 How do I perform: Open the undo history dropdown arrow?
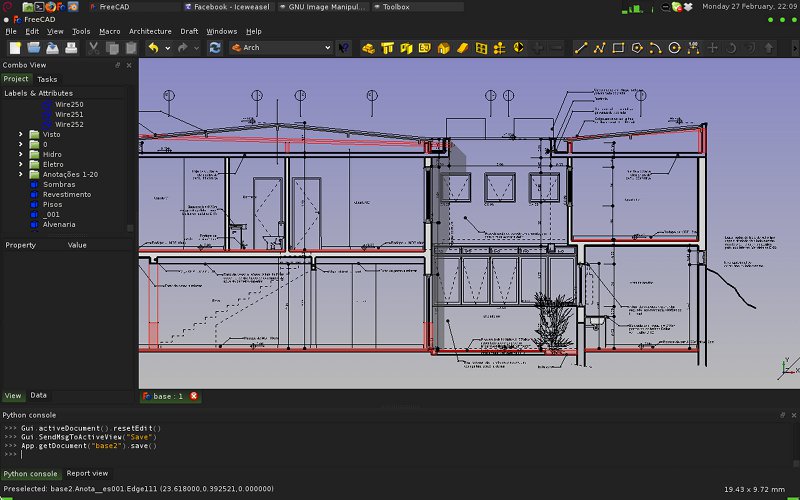(x=167, y=48)
